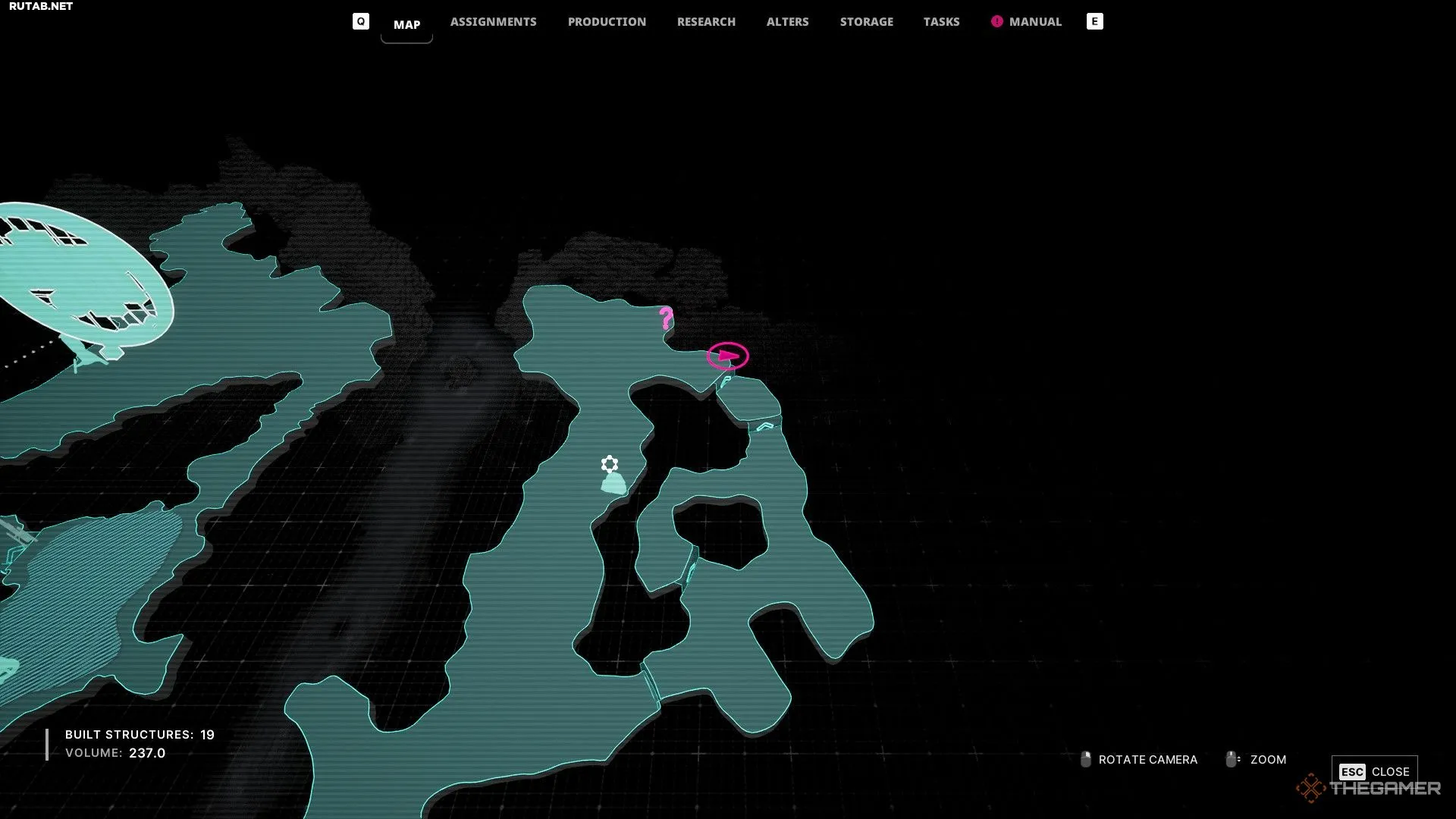
Task: Select the pink question mark map marker
Action: (666, 318)
